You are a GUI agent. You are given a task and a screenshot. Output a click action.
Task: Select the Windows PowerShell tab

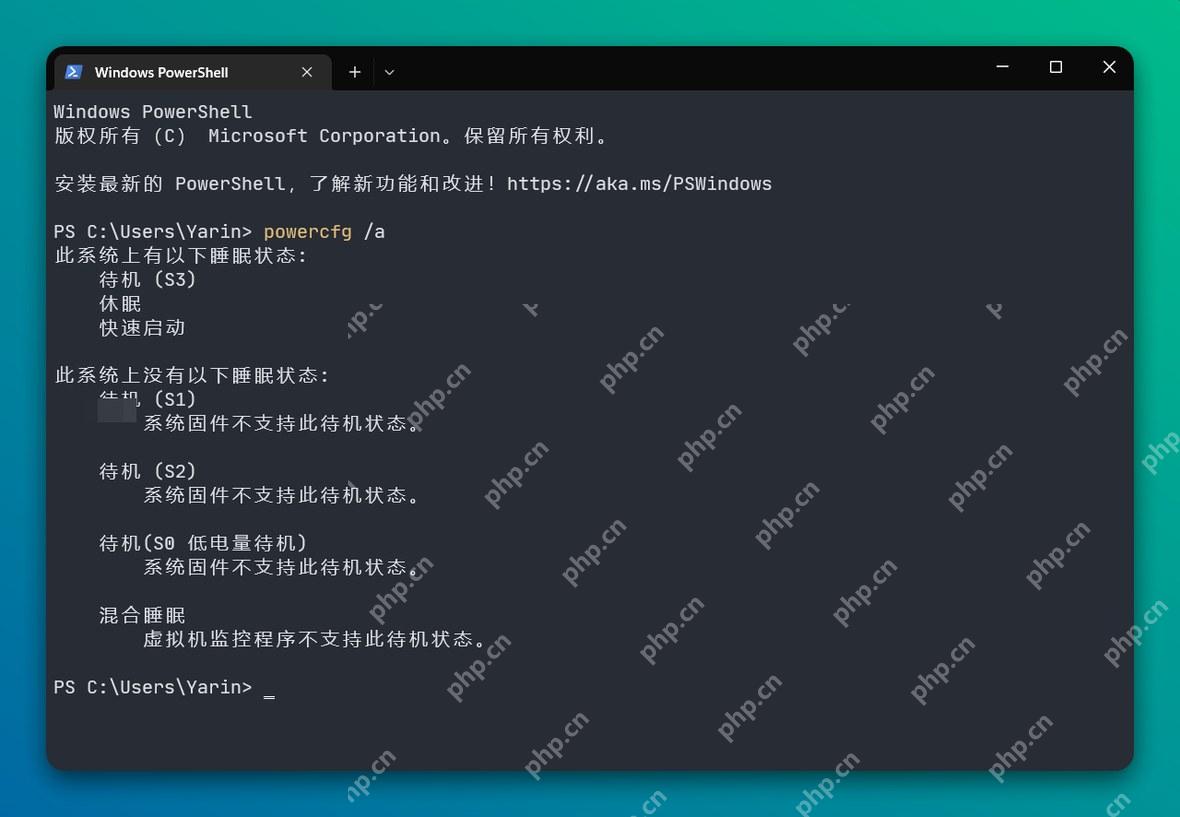pos(193,72)
